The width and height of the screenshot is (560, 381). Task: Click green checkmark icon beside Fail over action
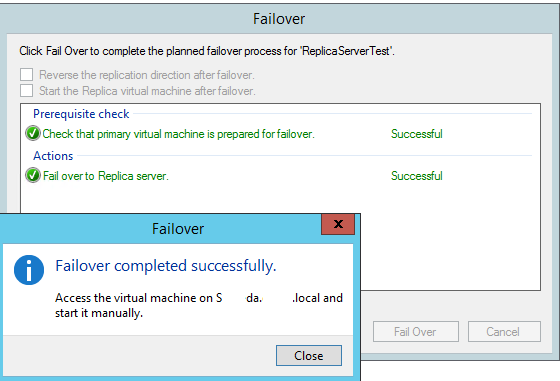[x=33, y=175]
